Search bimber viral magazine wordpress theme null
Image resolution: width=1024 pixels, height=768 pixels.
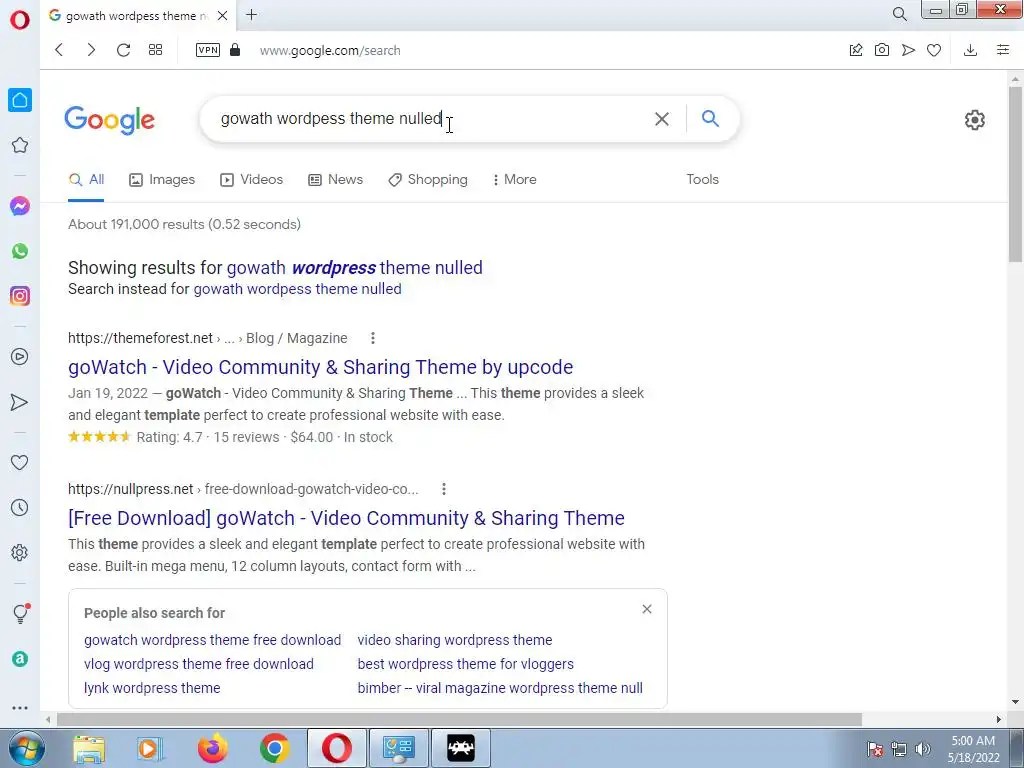500,688
